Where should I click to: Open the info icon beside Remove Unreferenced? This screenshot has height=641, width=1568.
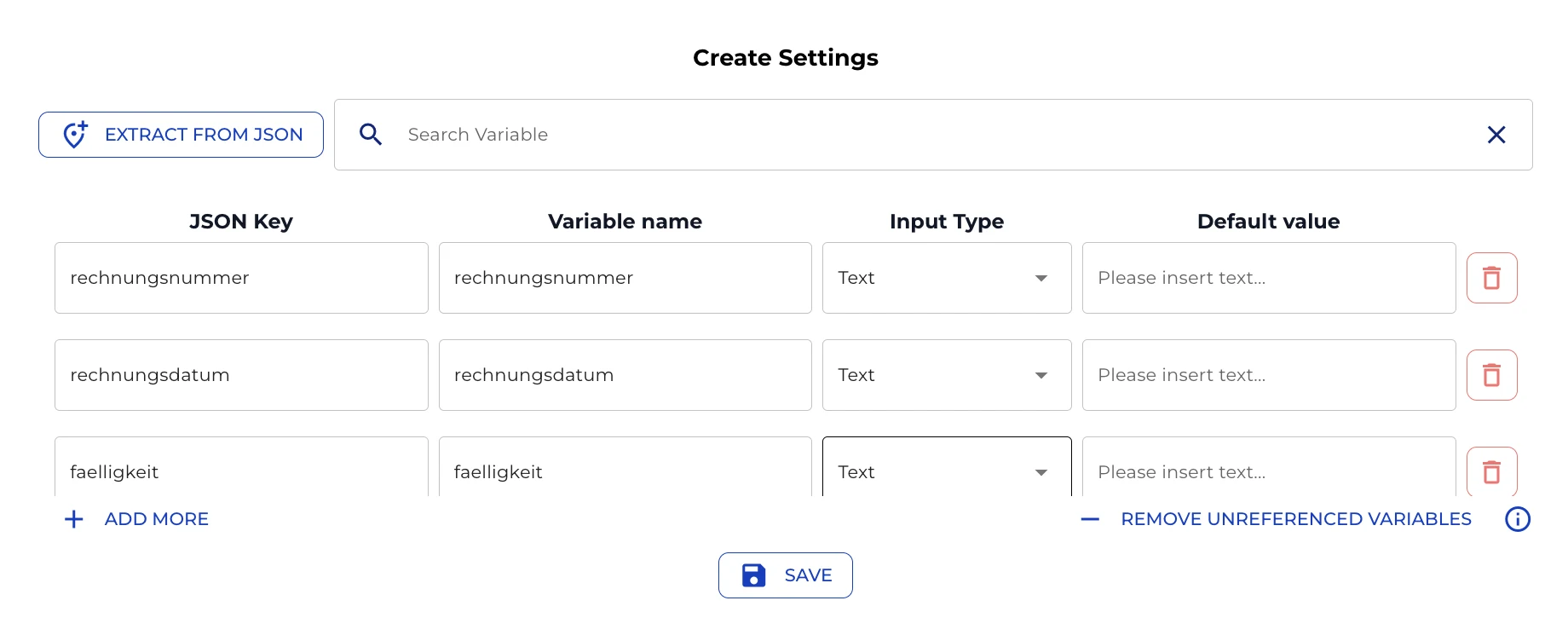coord(1518,519)
